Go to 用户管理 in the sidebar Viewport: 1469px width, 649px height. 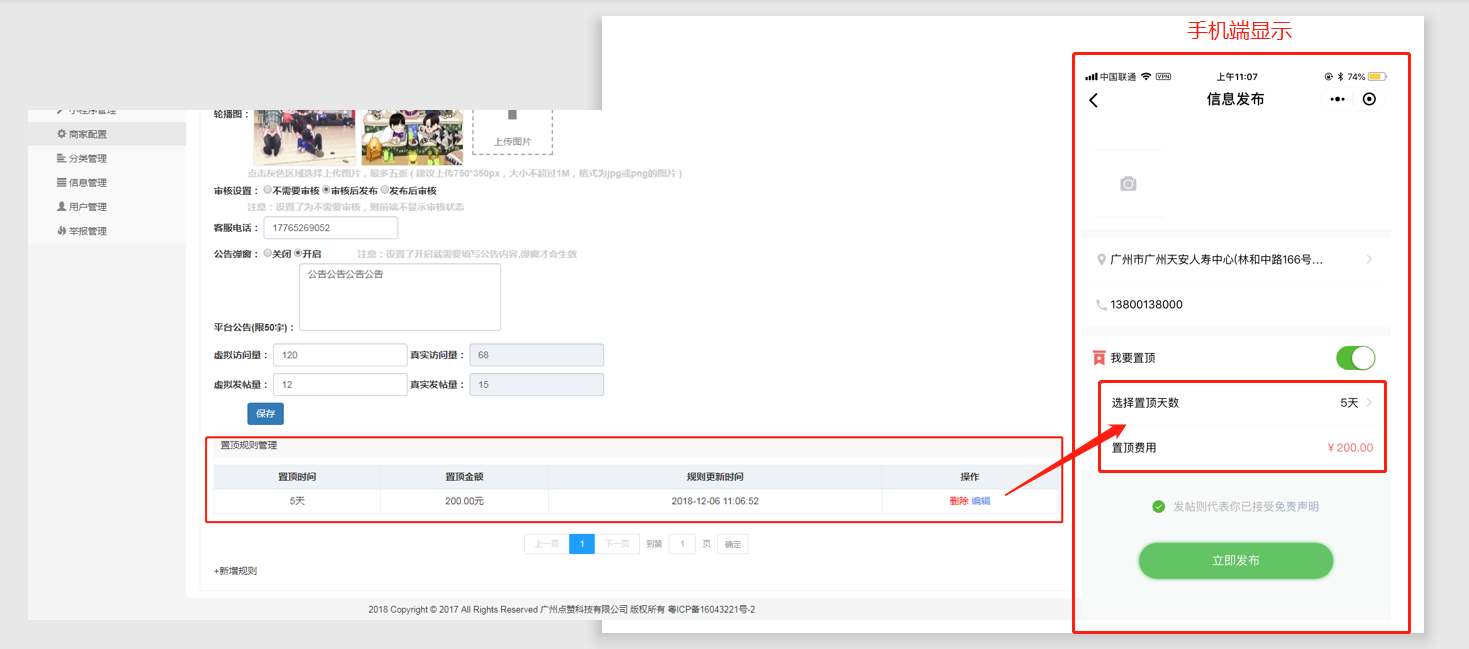[x=87, y=207]
